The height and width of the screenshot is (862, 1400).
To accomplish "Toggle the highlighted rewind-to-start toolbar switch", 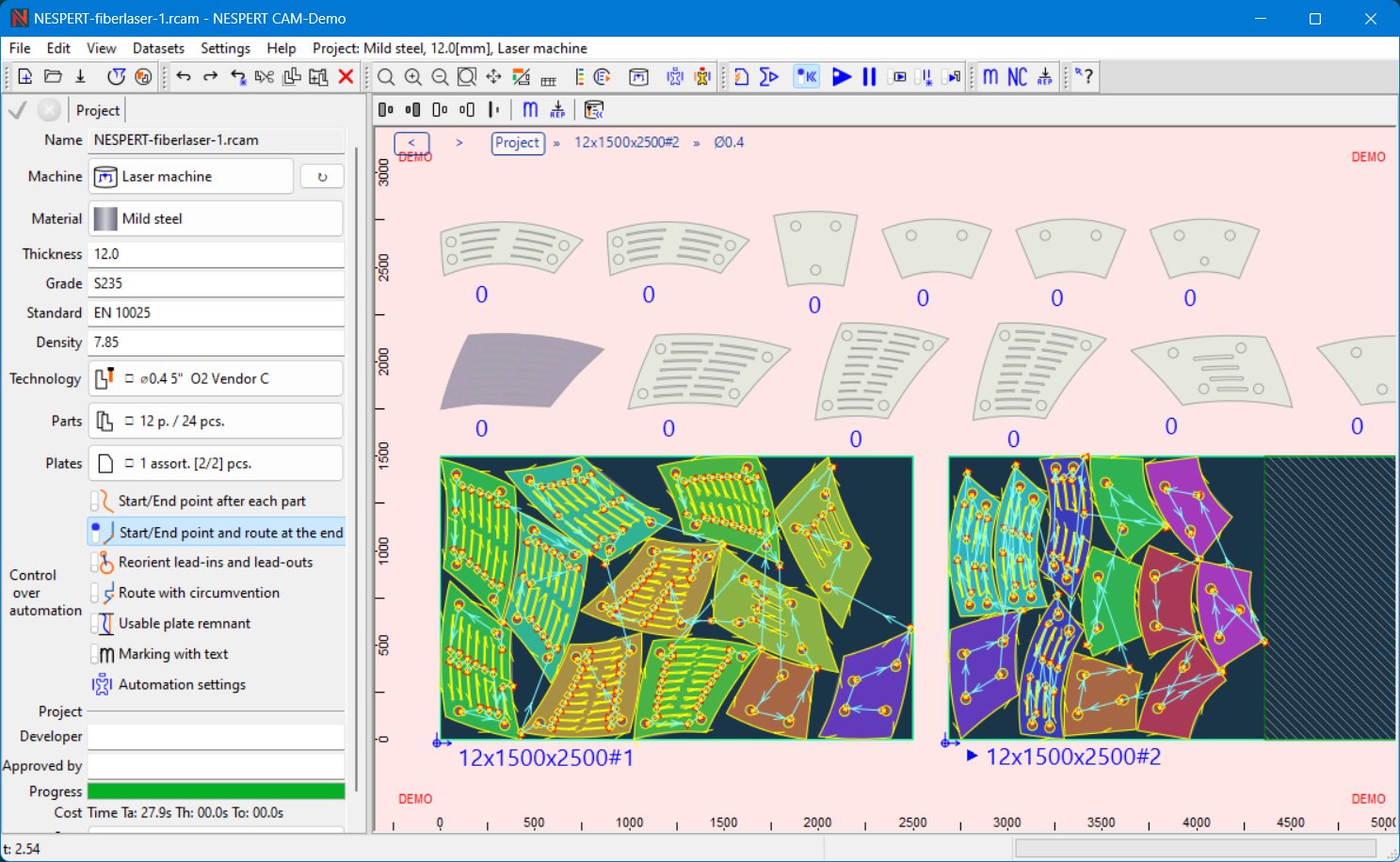I will pos(806,77).
